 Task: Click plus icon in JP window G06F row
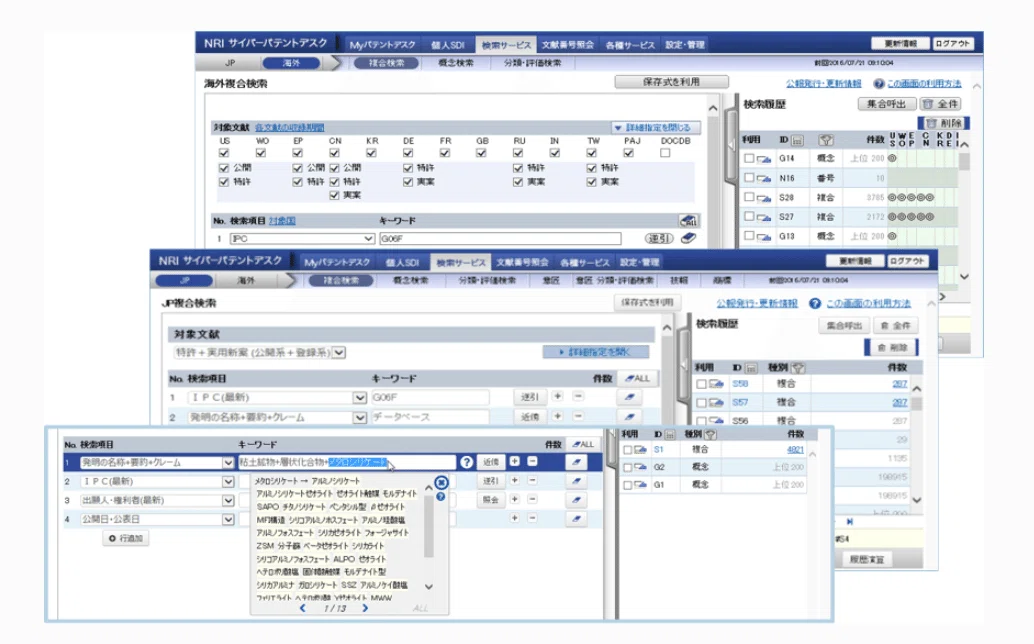click(558, 396)
